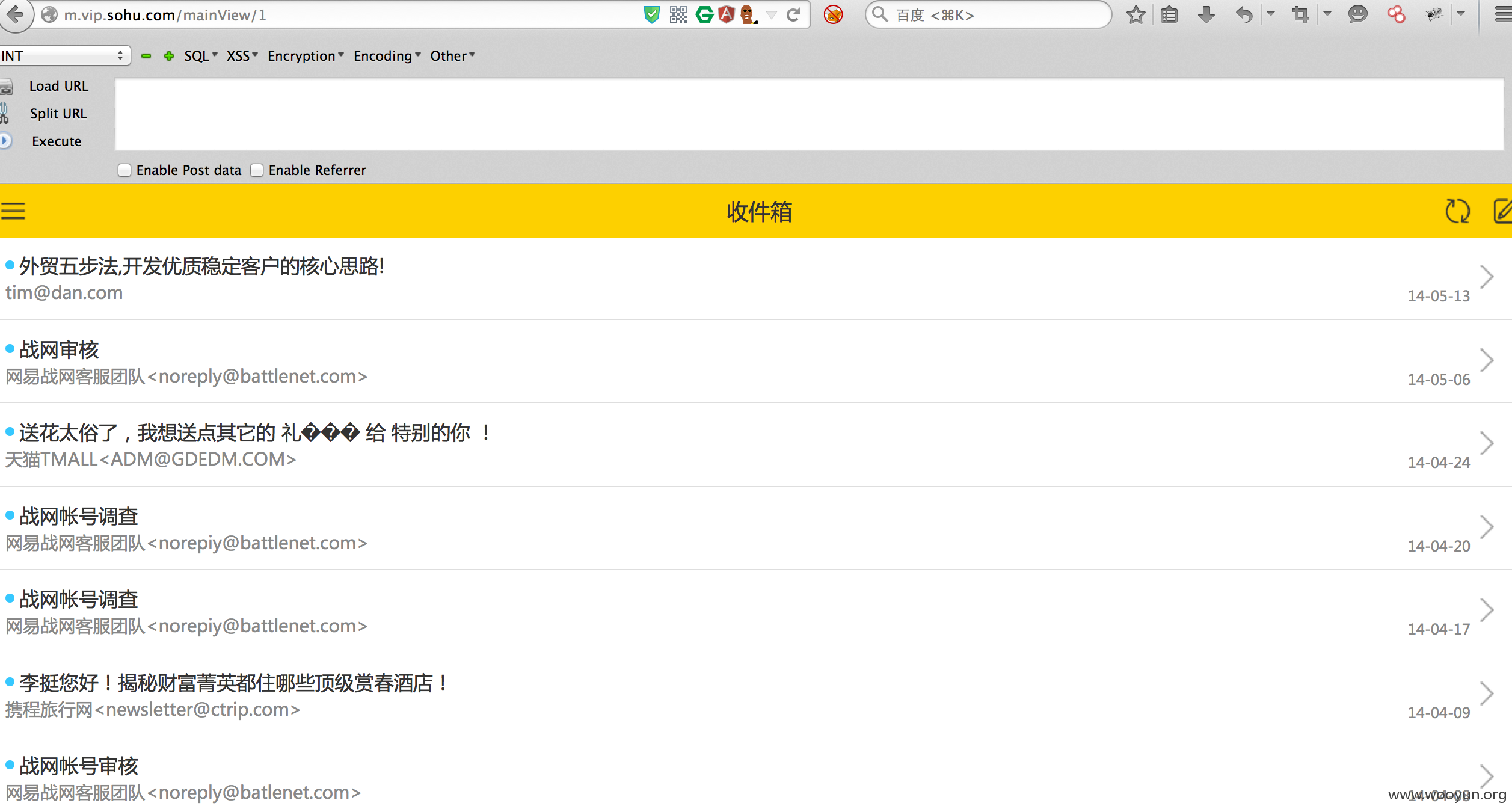Open the address bar history dropdown triangle
The height and width of the screenshot is (812, 1512).
(x=772, y=15)
